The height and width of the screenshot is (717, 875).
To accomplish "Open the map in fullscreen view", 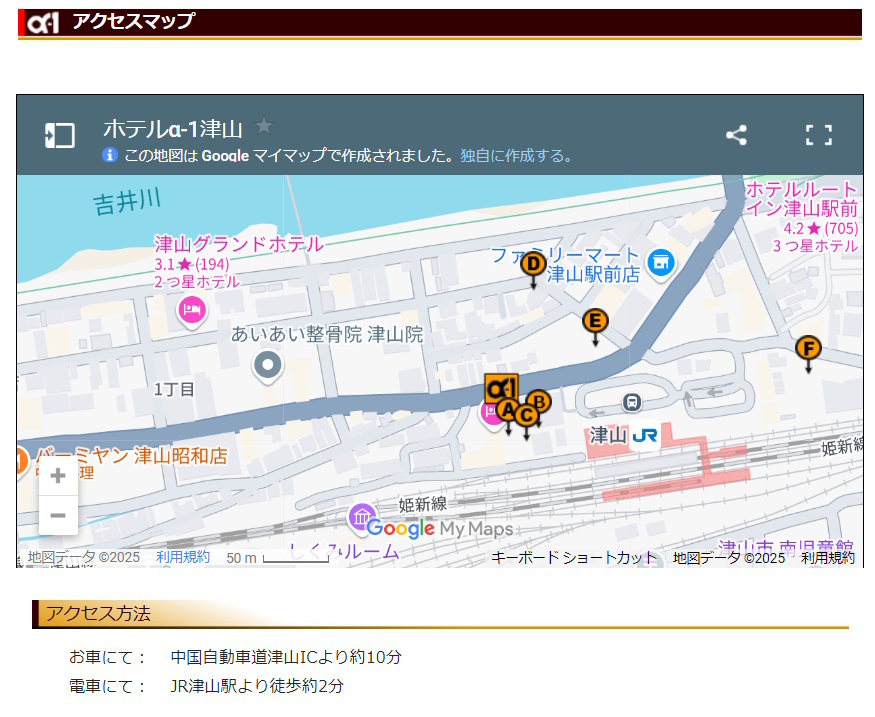I will pos(819,135).
